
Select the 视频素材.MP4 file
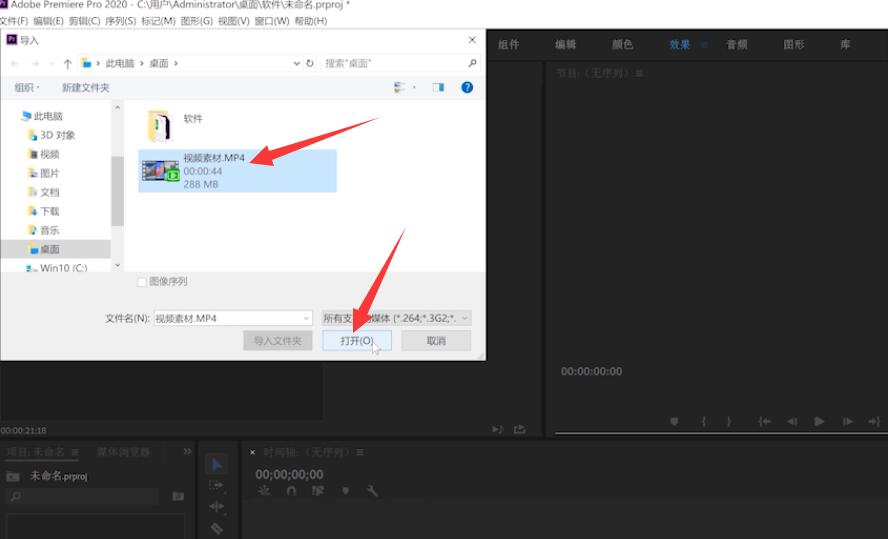pyautogui.click(x=237, y=171)
